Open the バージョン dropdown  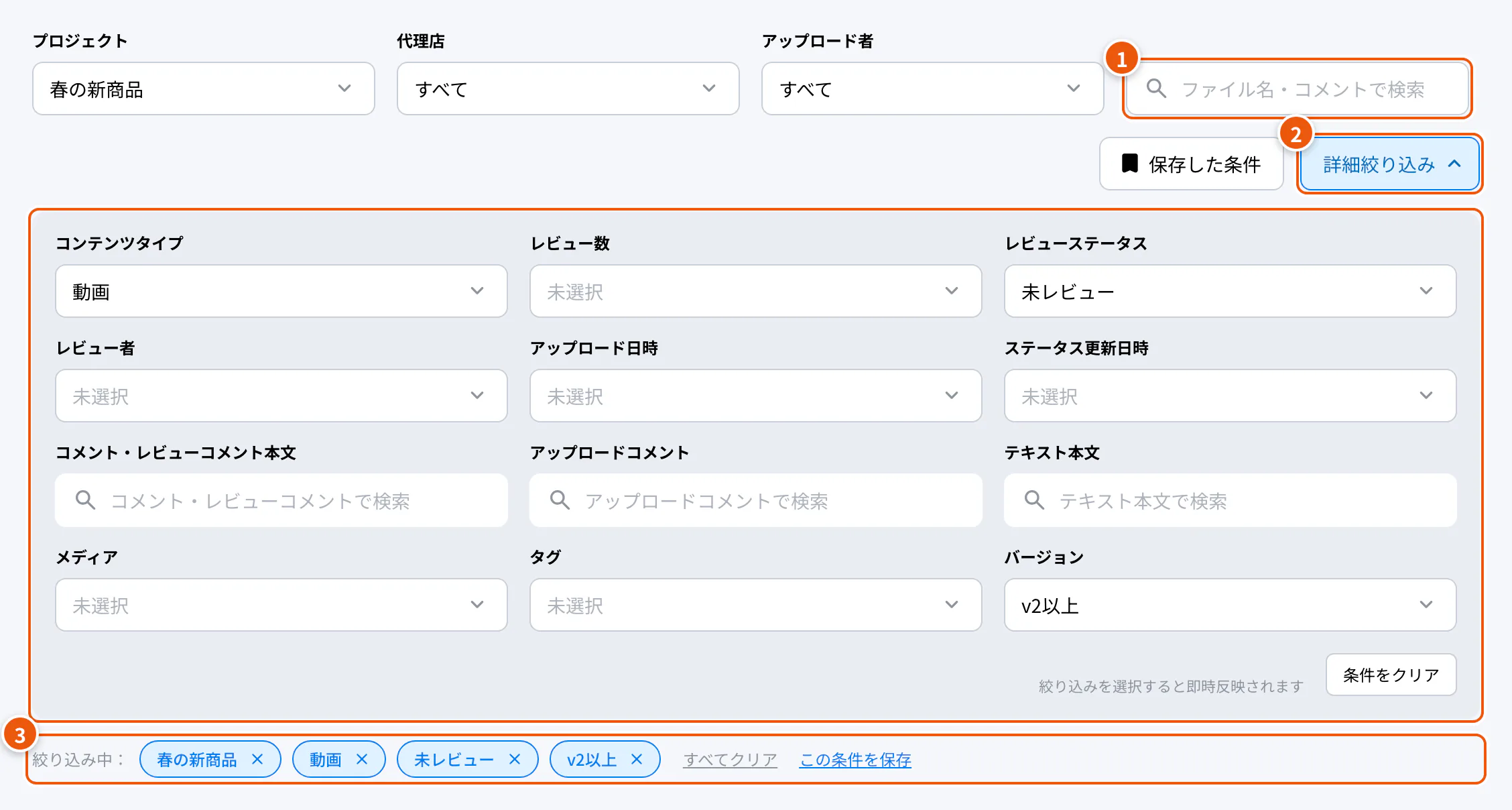(1231, 605)
